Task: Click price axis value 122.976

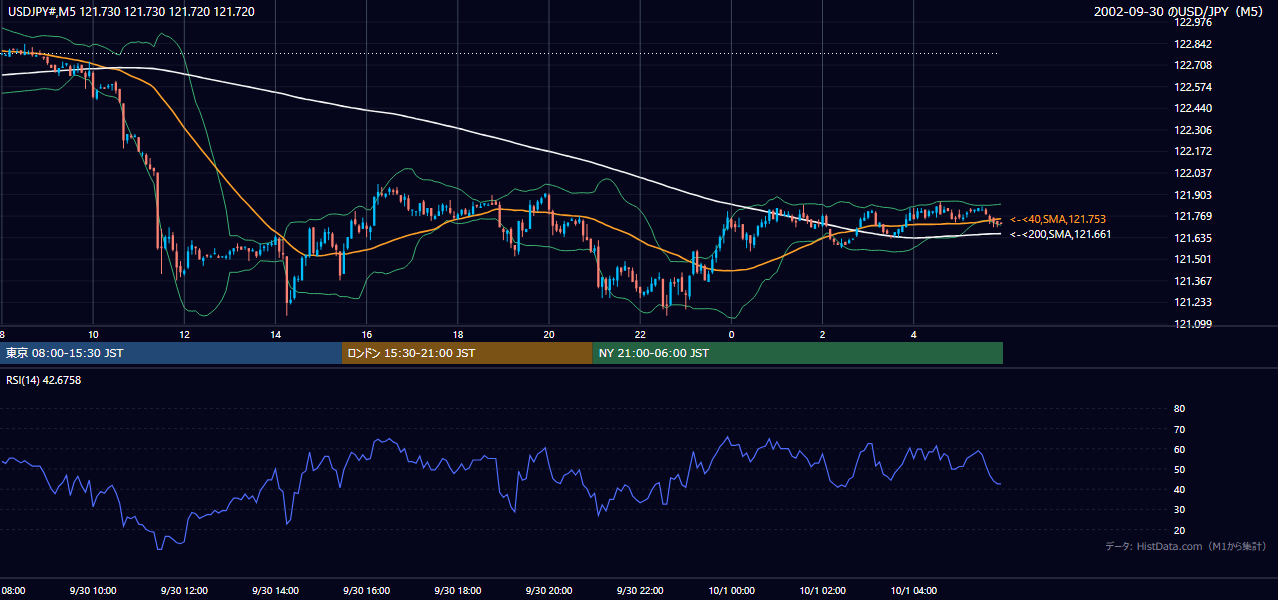Action: coord(1195,22)
